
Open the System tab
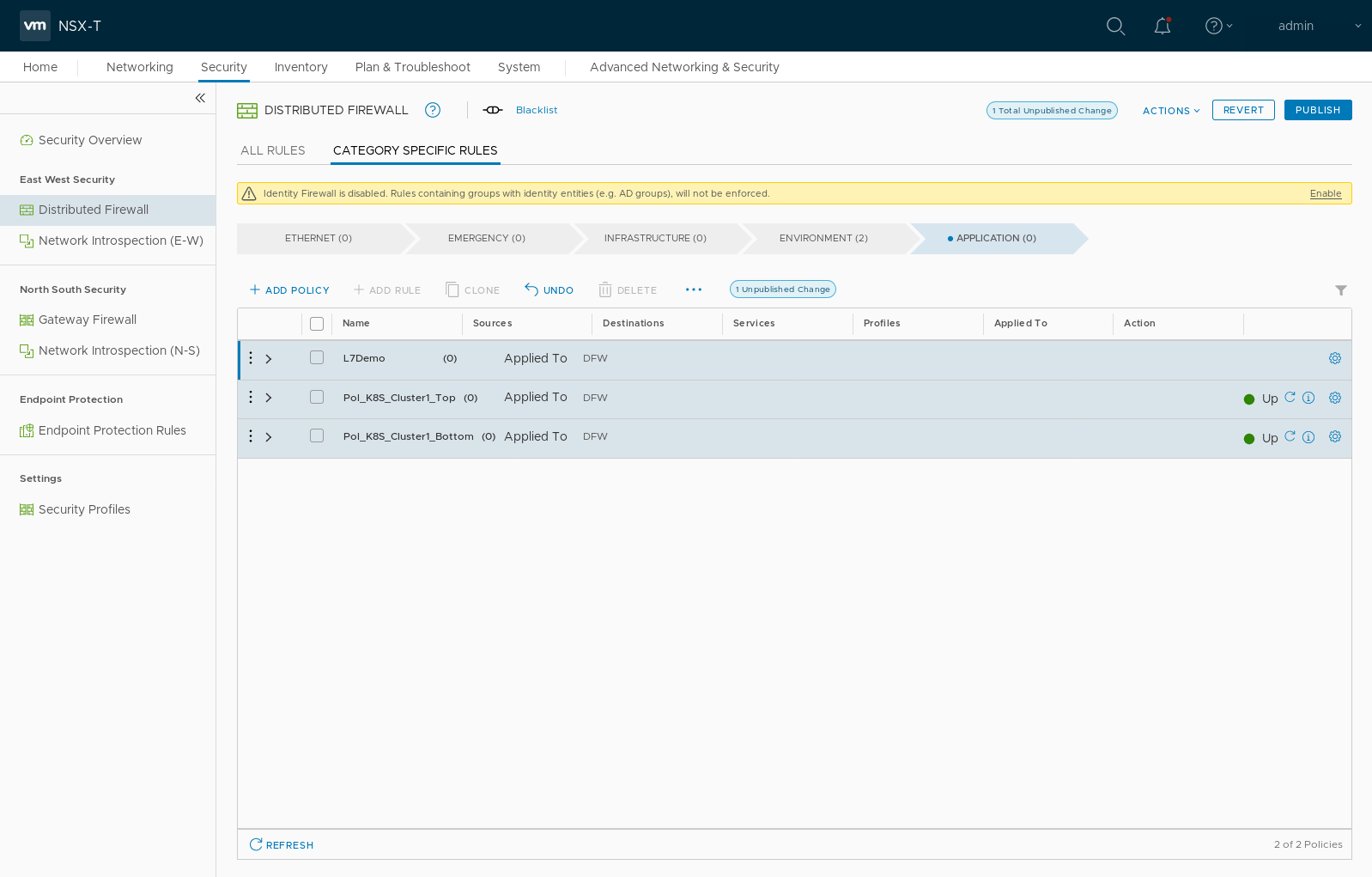coord(519,67)
